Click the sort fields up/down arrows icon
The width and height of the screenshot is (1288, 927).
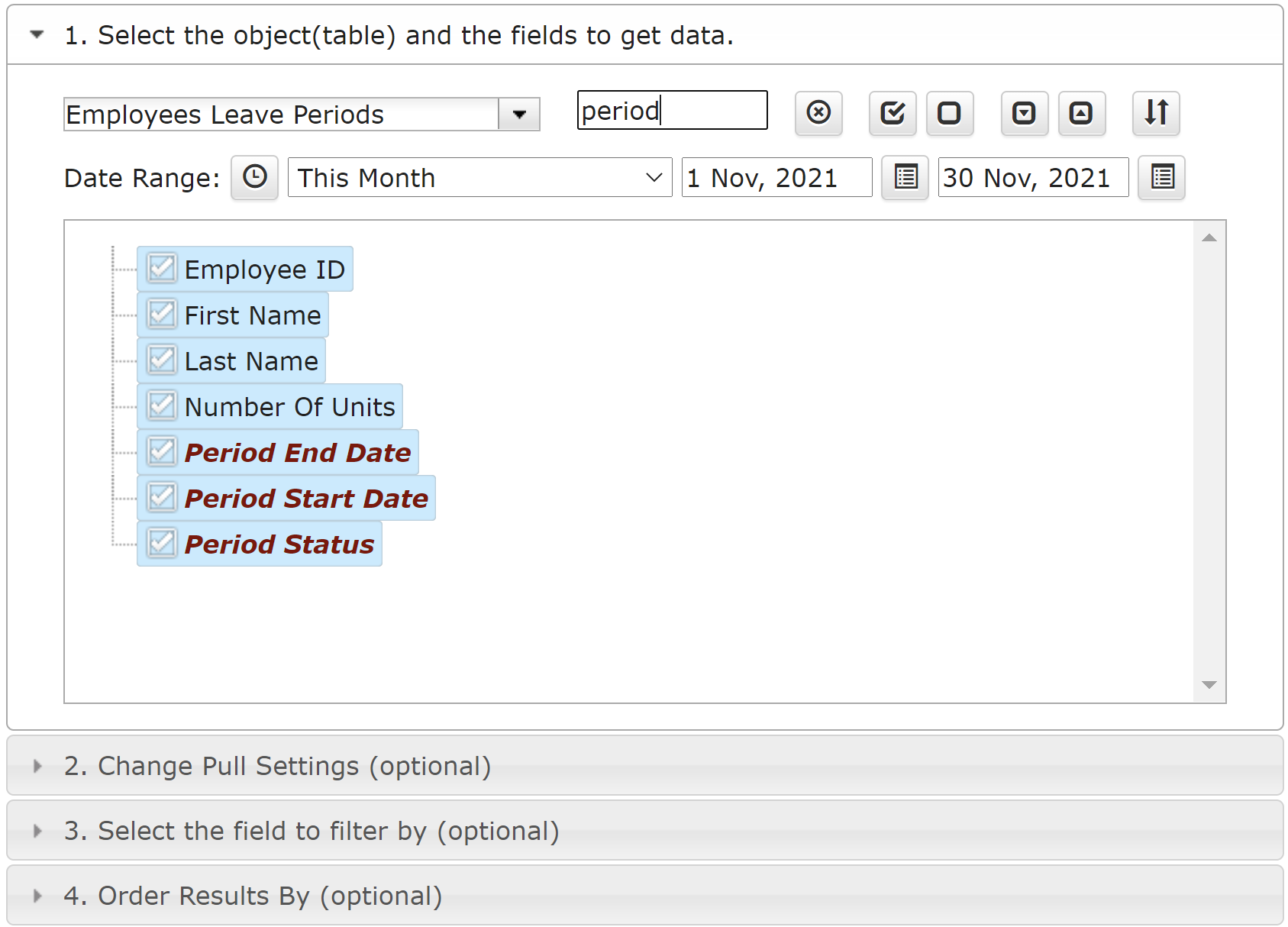pos(1156,113)
